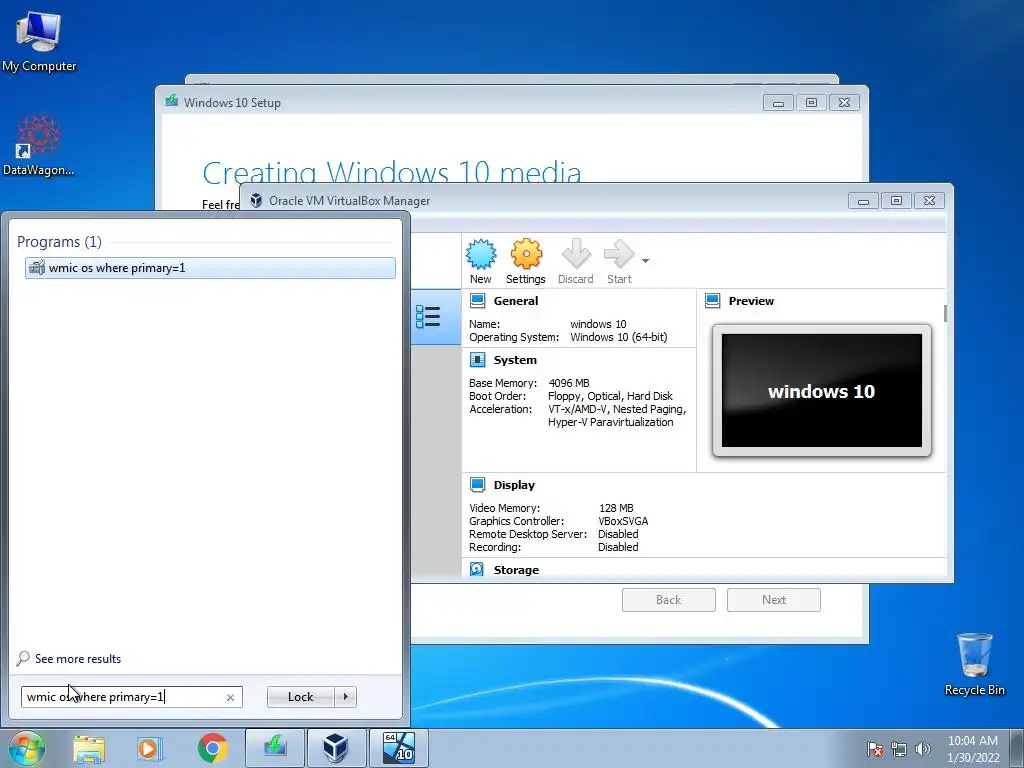Click the Programs (1) header
1024x768 pixels.
click(59, 242)
